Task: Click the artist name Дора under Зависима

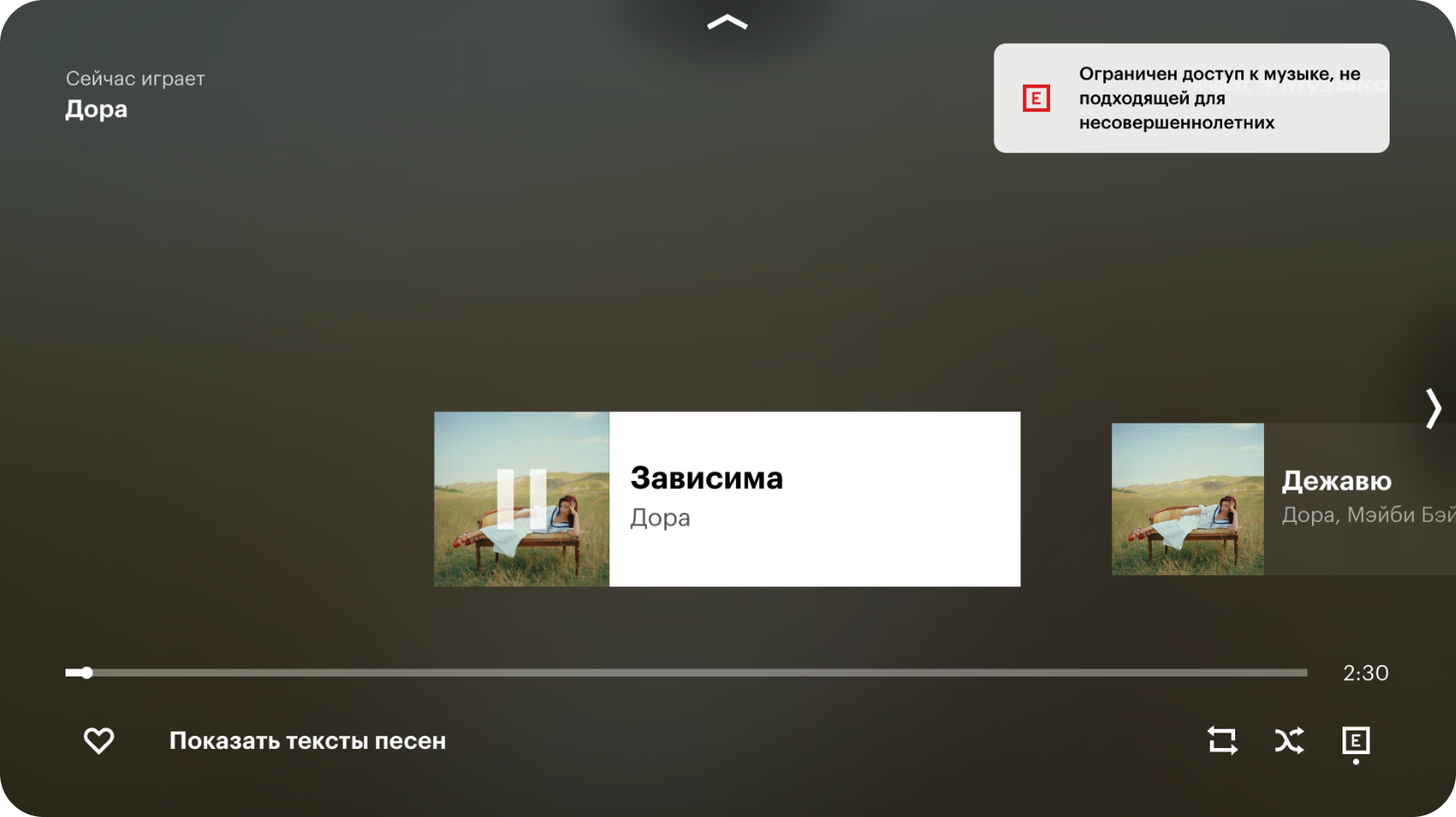Action: 660,518
